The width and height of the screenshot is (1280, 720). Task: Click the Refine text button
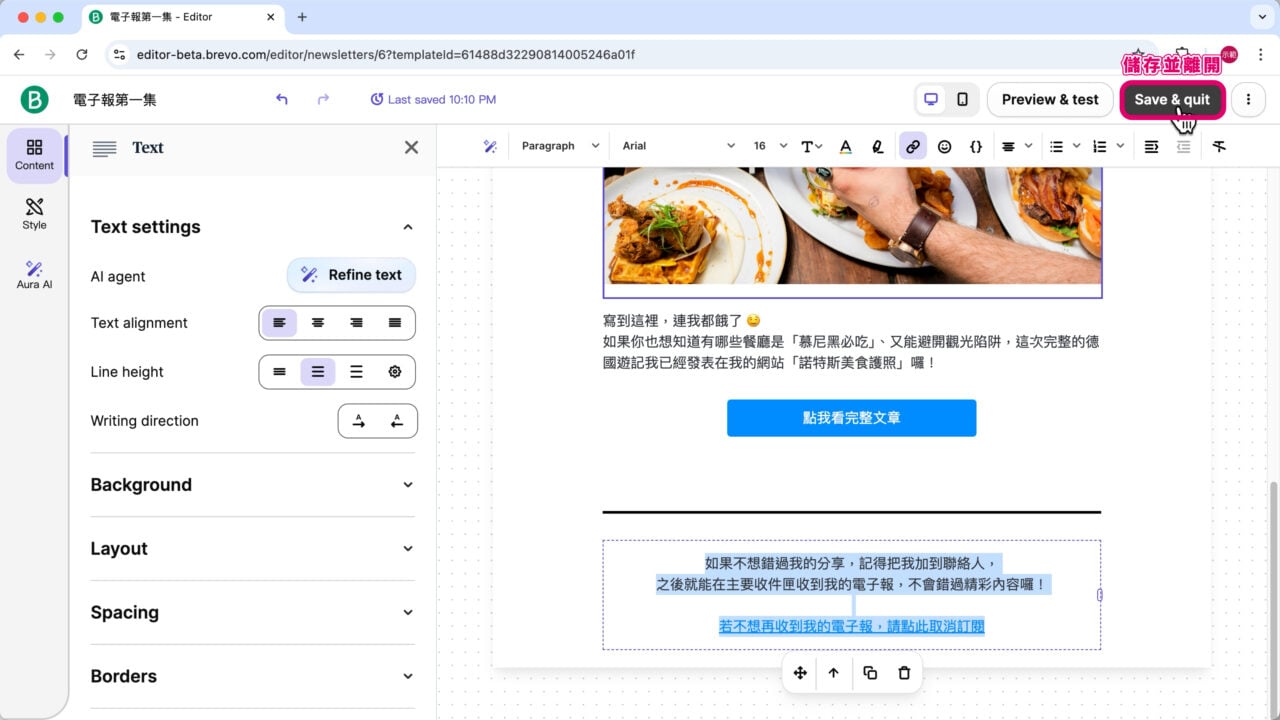[351, 275]
